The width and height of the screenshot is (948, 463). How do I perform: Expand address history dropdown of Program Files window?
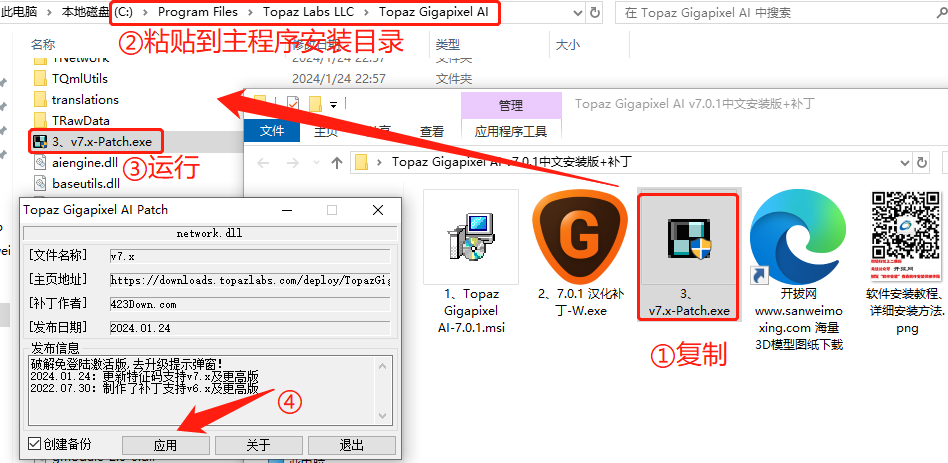(x=578, y=12)
